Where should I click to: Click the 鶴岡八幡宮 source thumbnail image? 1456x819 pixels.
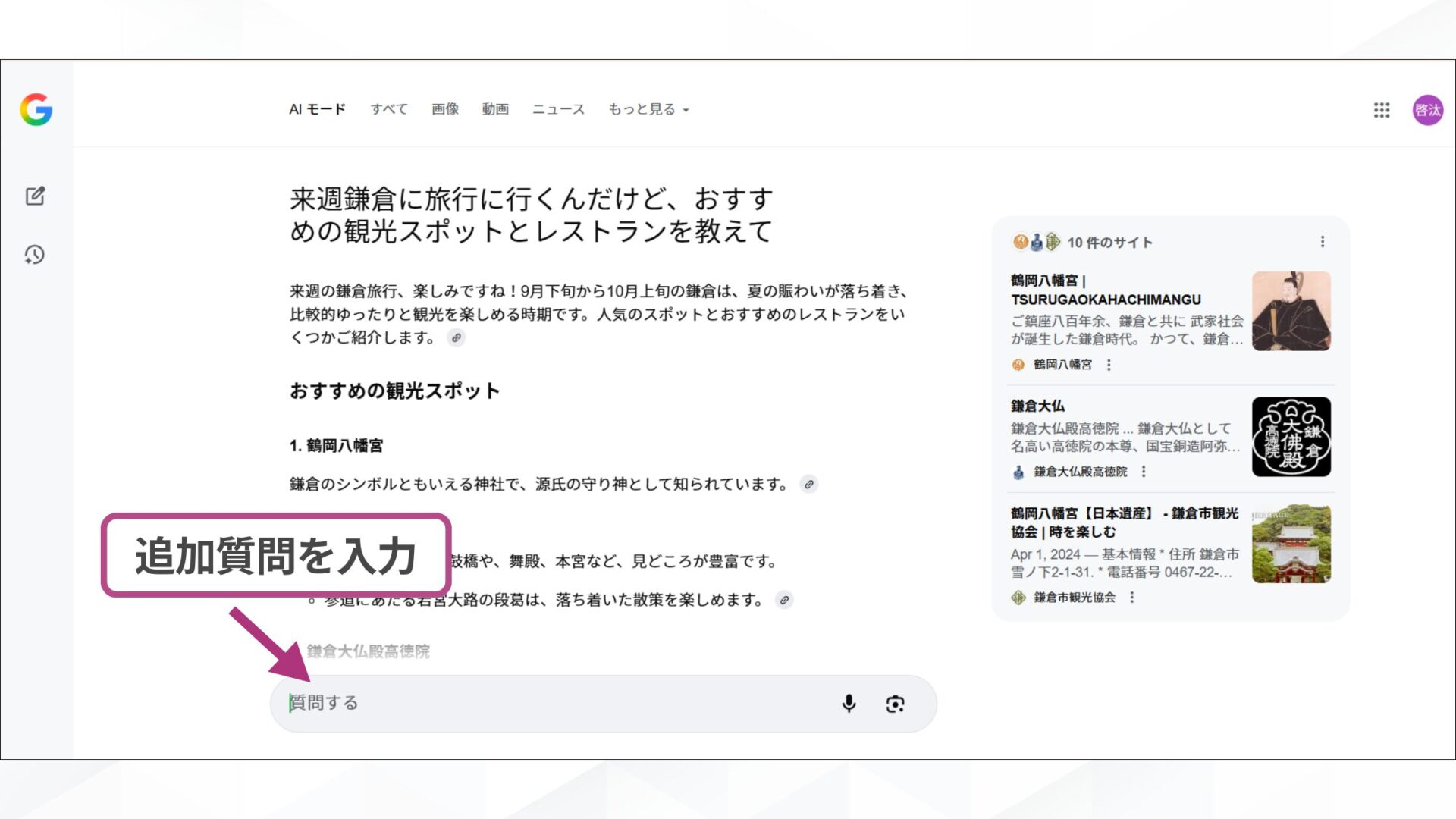[x=1291, y=311]
